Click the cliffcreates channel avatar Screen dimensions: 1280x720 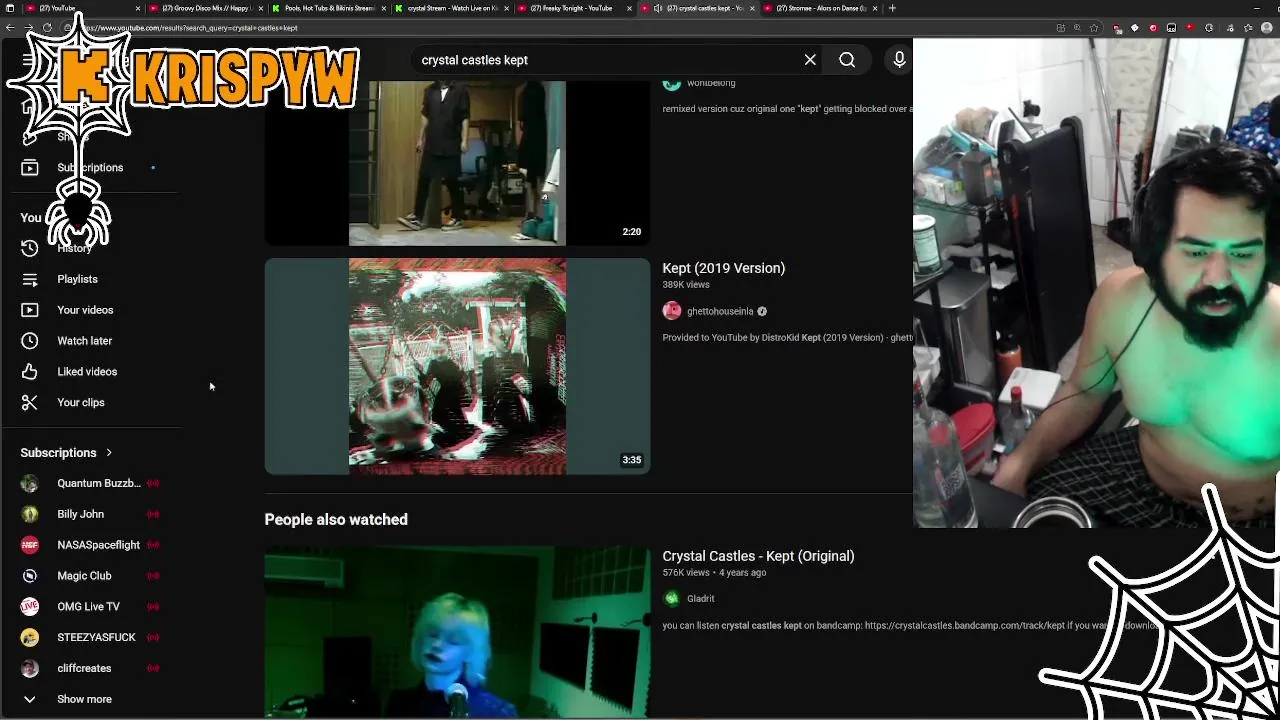(x=30, y=668)
